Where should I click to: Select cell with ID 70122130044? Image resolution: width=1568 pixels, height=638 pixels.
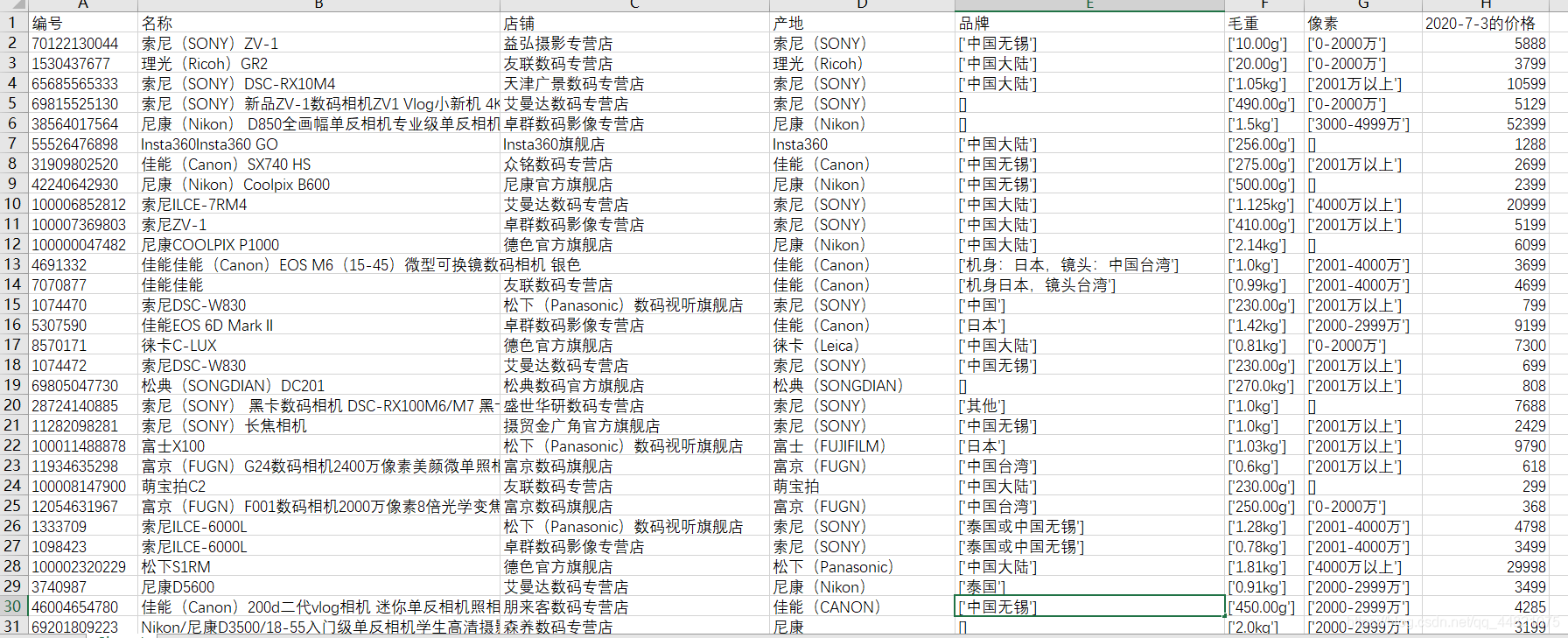(x=83, y=43)
